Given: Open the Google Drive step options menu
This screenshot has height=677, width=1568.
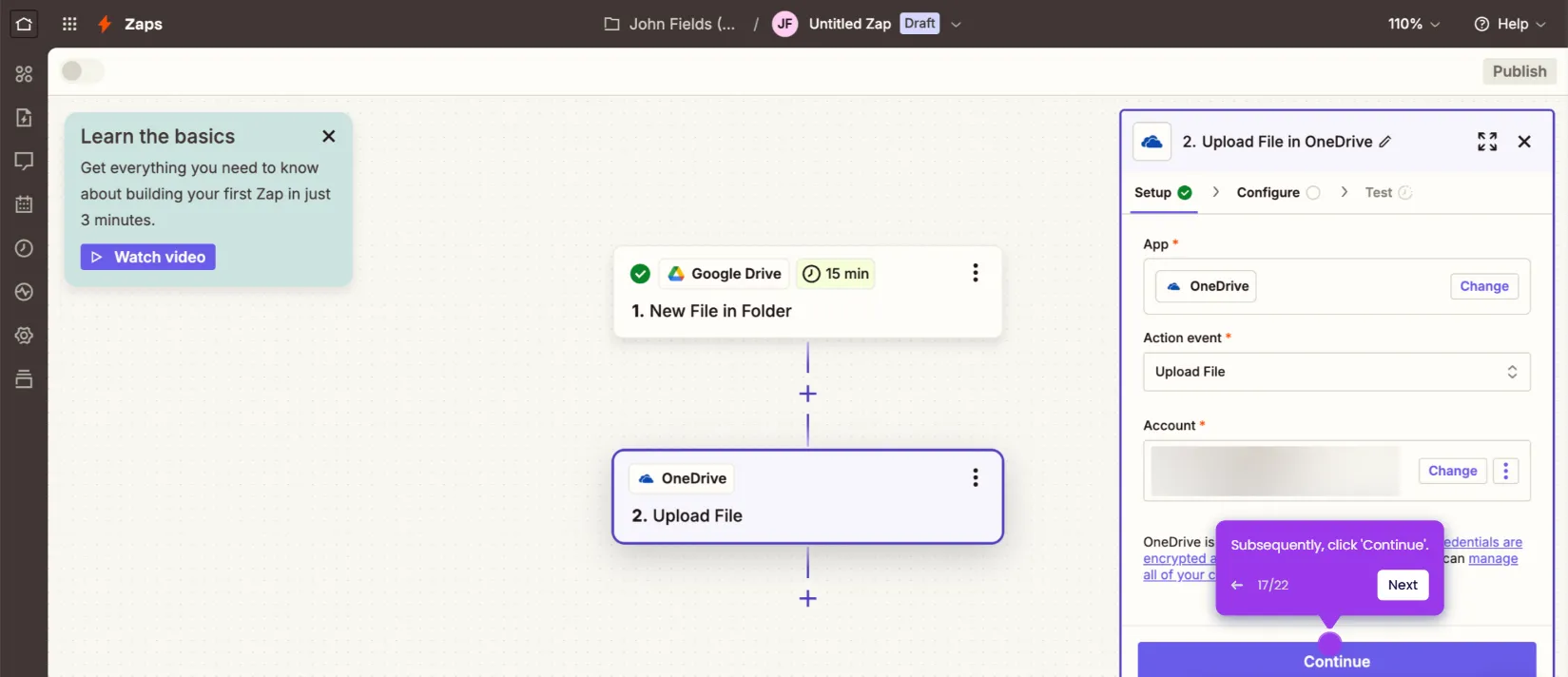Looking at the screenshot, I should pyautogui.click(x=975, y=273).
